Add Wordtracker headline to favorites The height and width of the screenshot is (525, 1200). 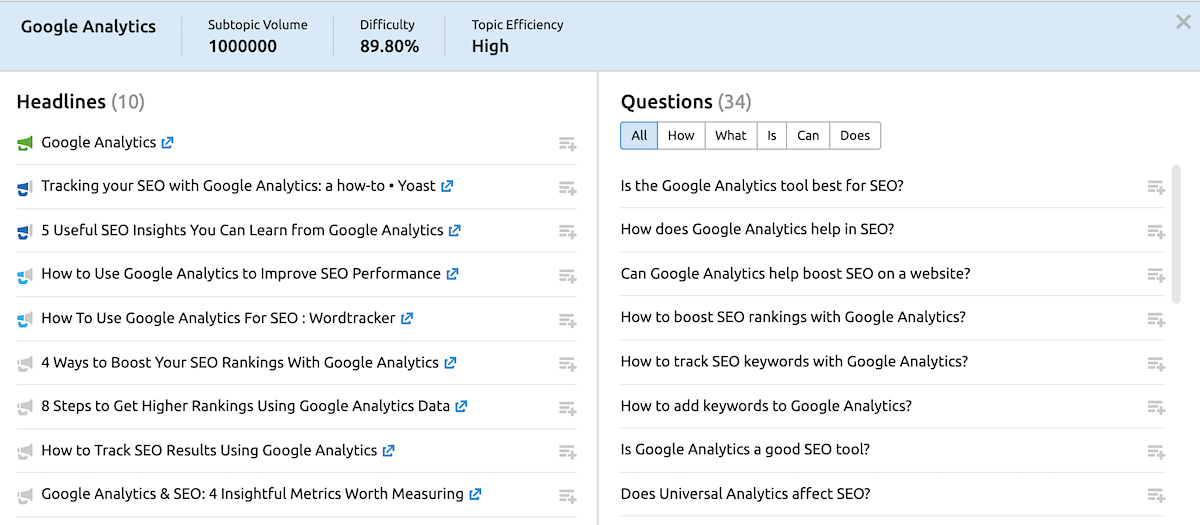(x=567, y=320)
